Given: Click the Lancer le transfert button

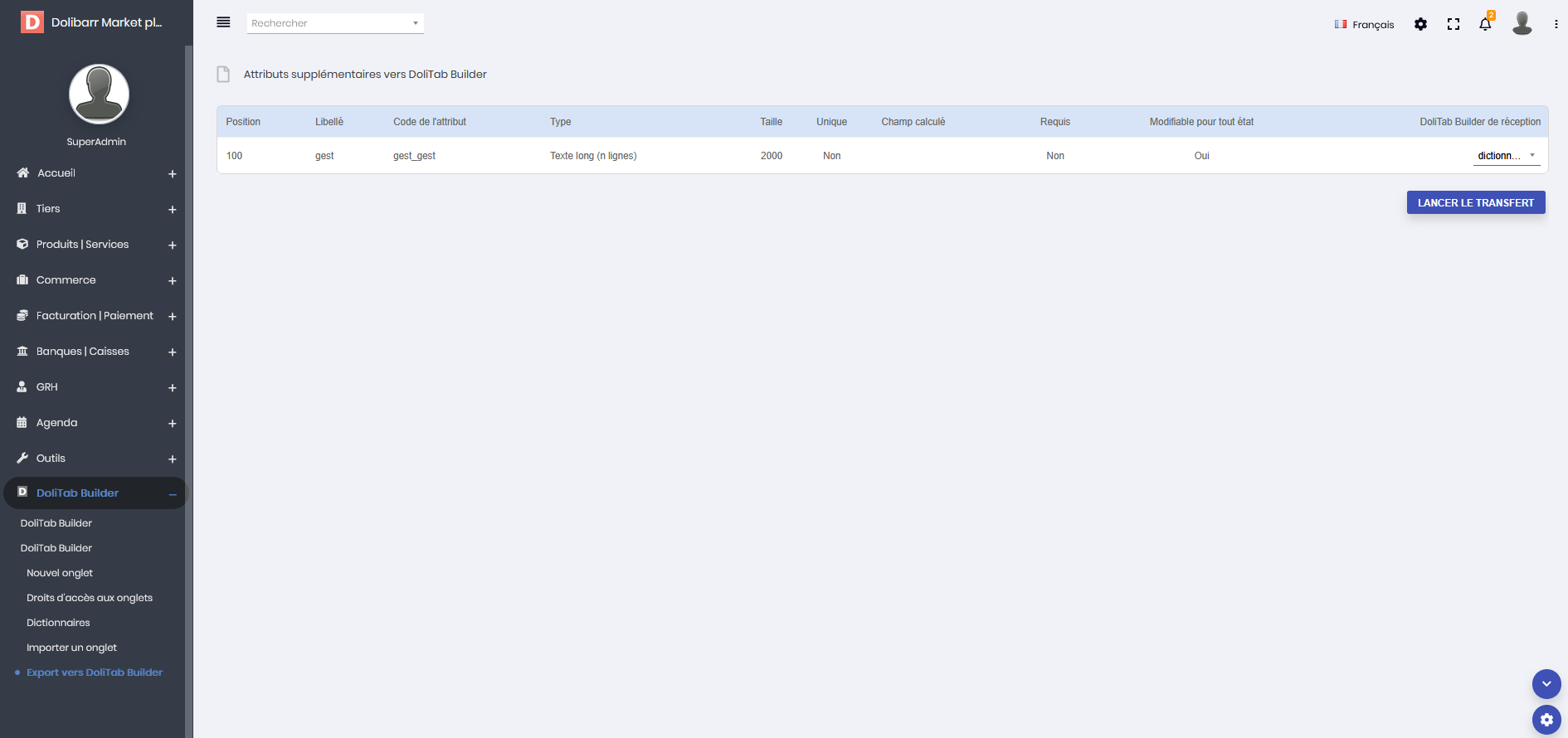Looking at the screenshot, I should coord(1476,203).
